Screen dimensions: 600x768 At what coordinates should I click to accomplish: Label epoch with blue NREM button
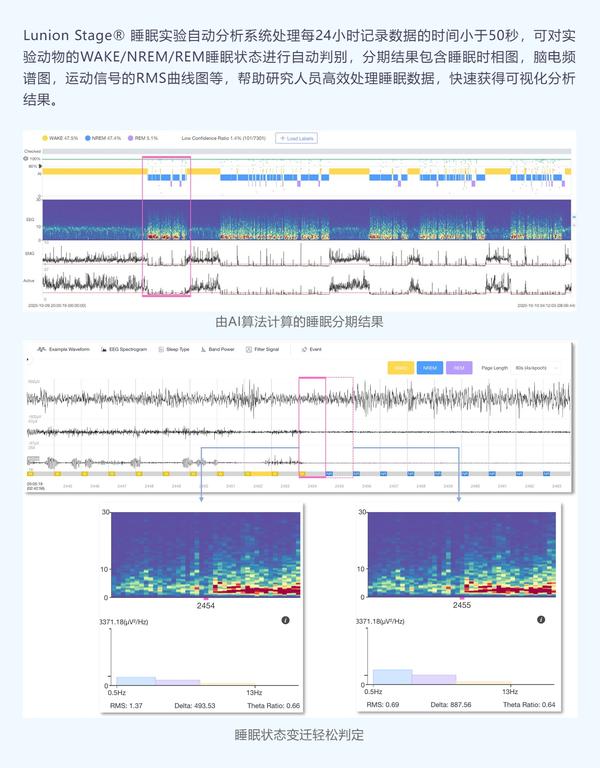430,368
